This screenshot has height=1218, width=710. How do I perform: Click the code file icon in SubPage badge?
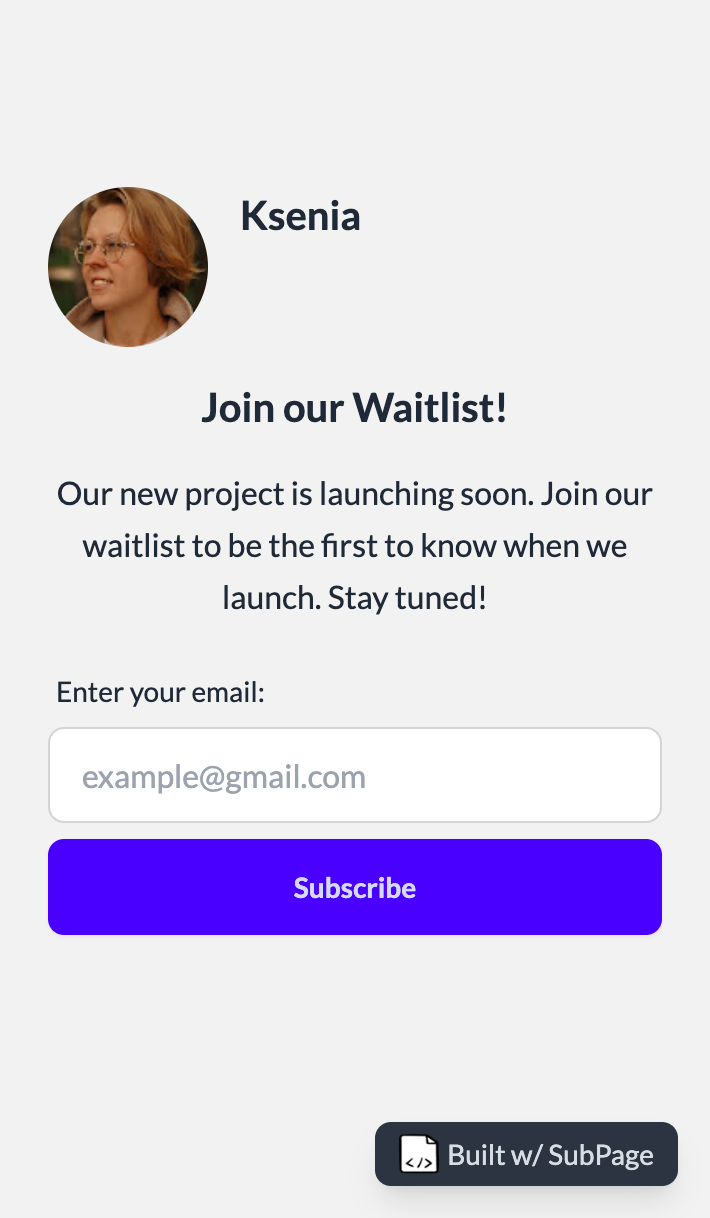419,1154
